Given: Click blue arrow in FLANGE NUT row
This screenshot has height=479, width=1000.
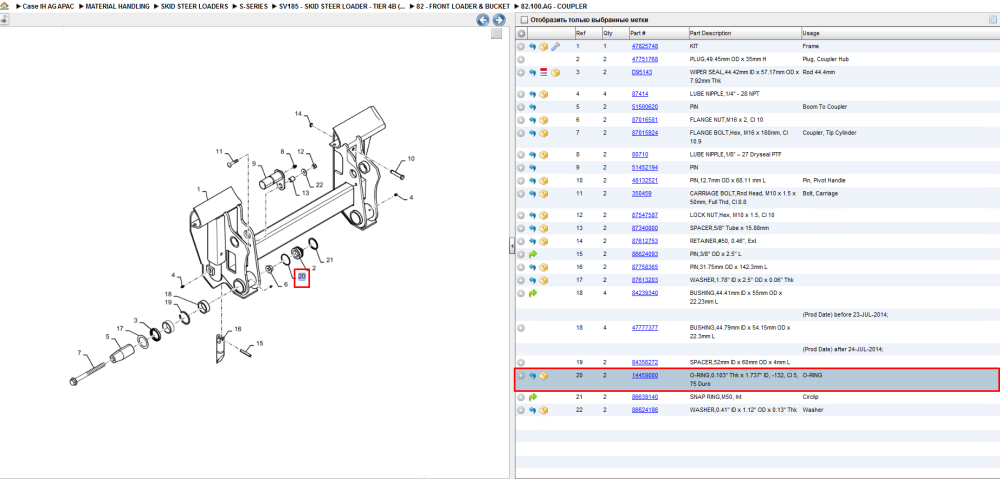Looking at the screenshot, I should (532, 120).
